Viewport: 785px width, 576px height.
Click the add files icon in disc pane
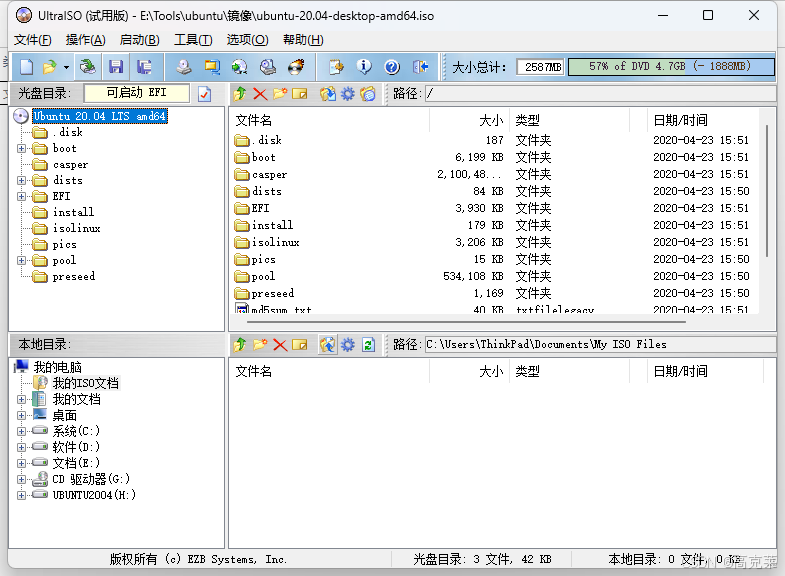(x=328, y=94)
